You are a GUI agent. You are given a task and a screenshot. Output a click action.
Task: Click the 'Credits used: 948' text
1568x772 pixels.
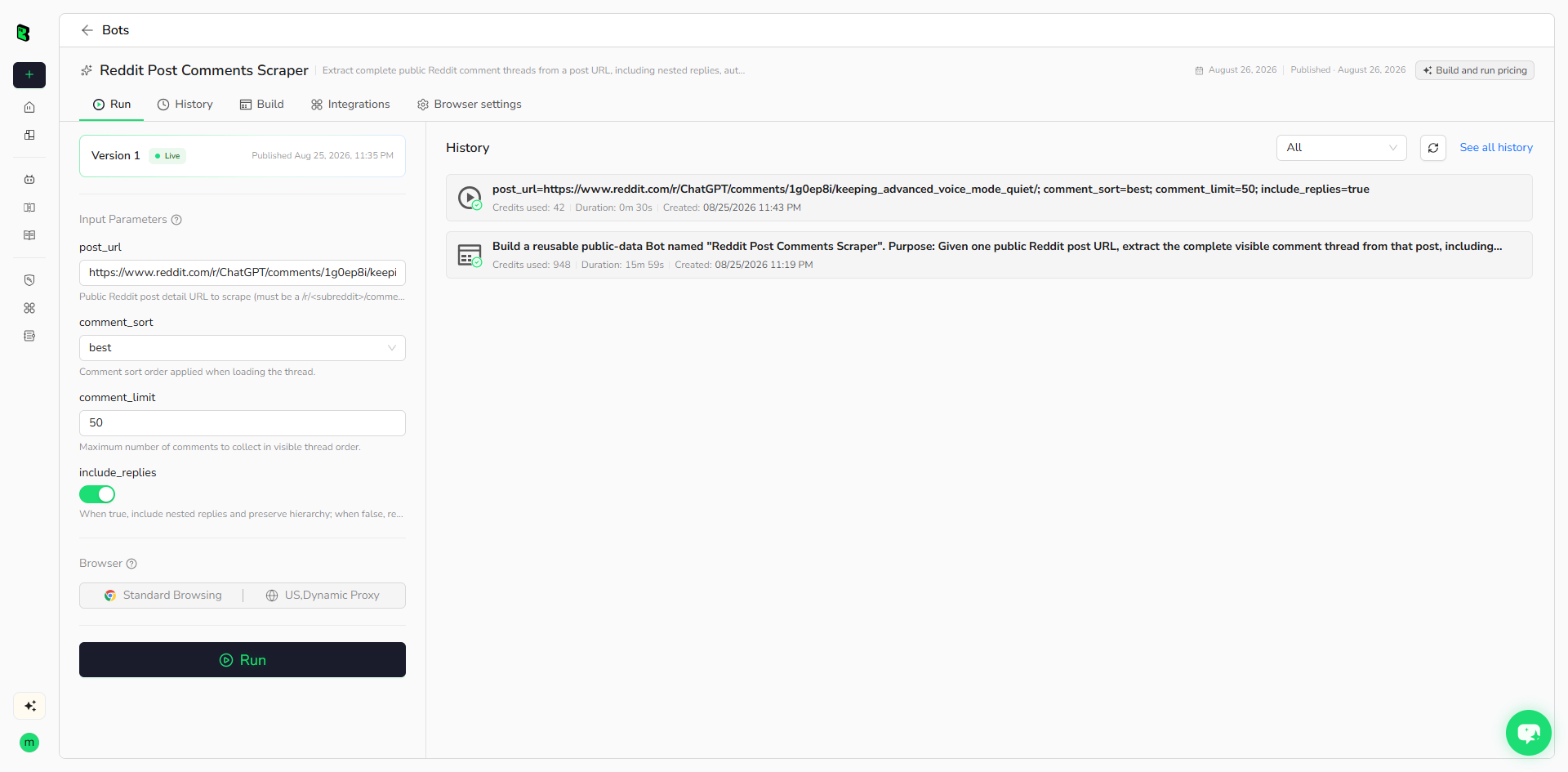pyautogui.click(x=532, y=265)
